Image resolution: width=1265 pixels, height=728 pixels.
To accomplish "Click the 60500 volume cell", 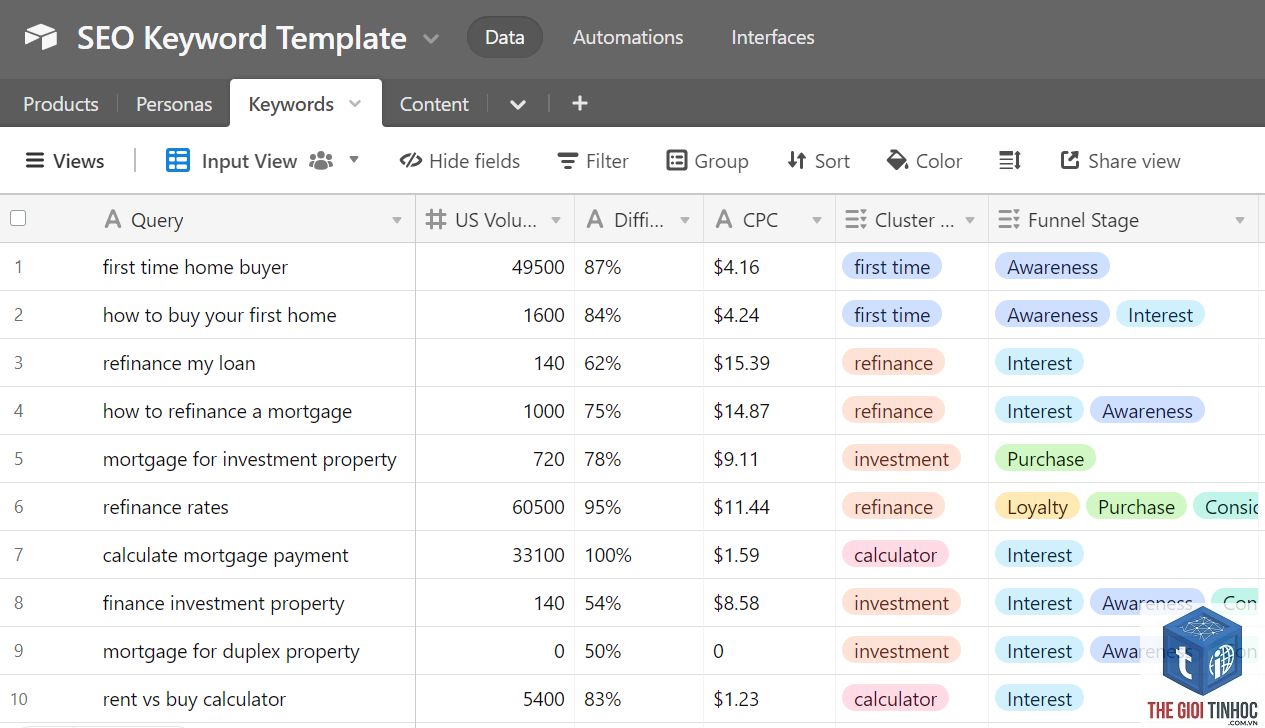I will [495, 507].
